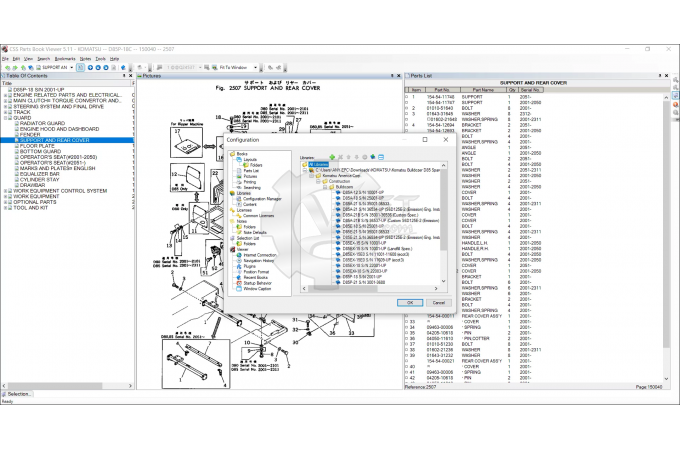680x450 pixels.
Task: Open the Search menu
Action: (x=43, y=59)
